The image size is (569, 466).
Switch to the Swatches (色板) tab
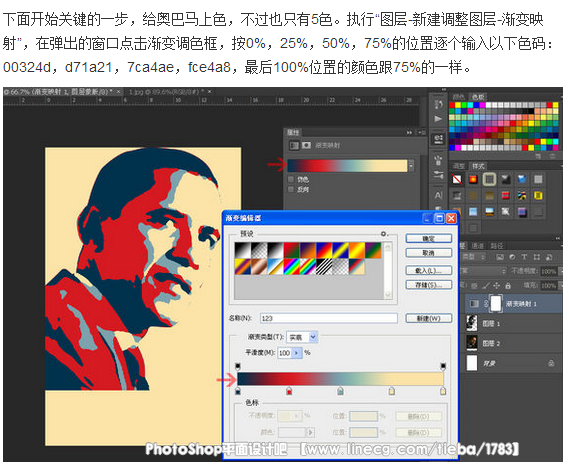click(x=478, y=97)
